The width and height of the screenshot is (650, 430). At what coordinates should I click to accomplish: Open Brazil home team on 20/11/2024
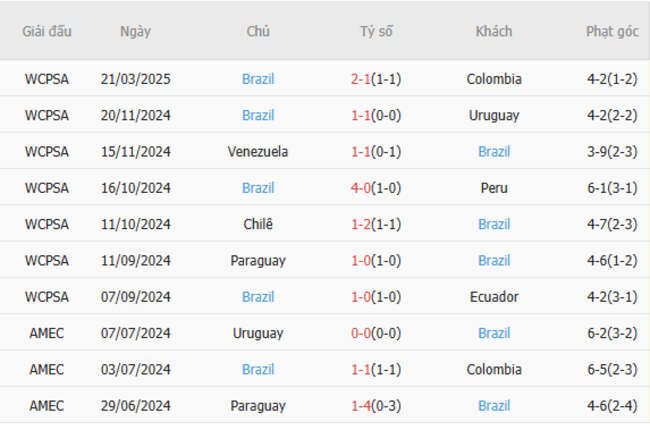click(258, 115)
